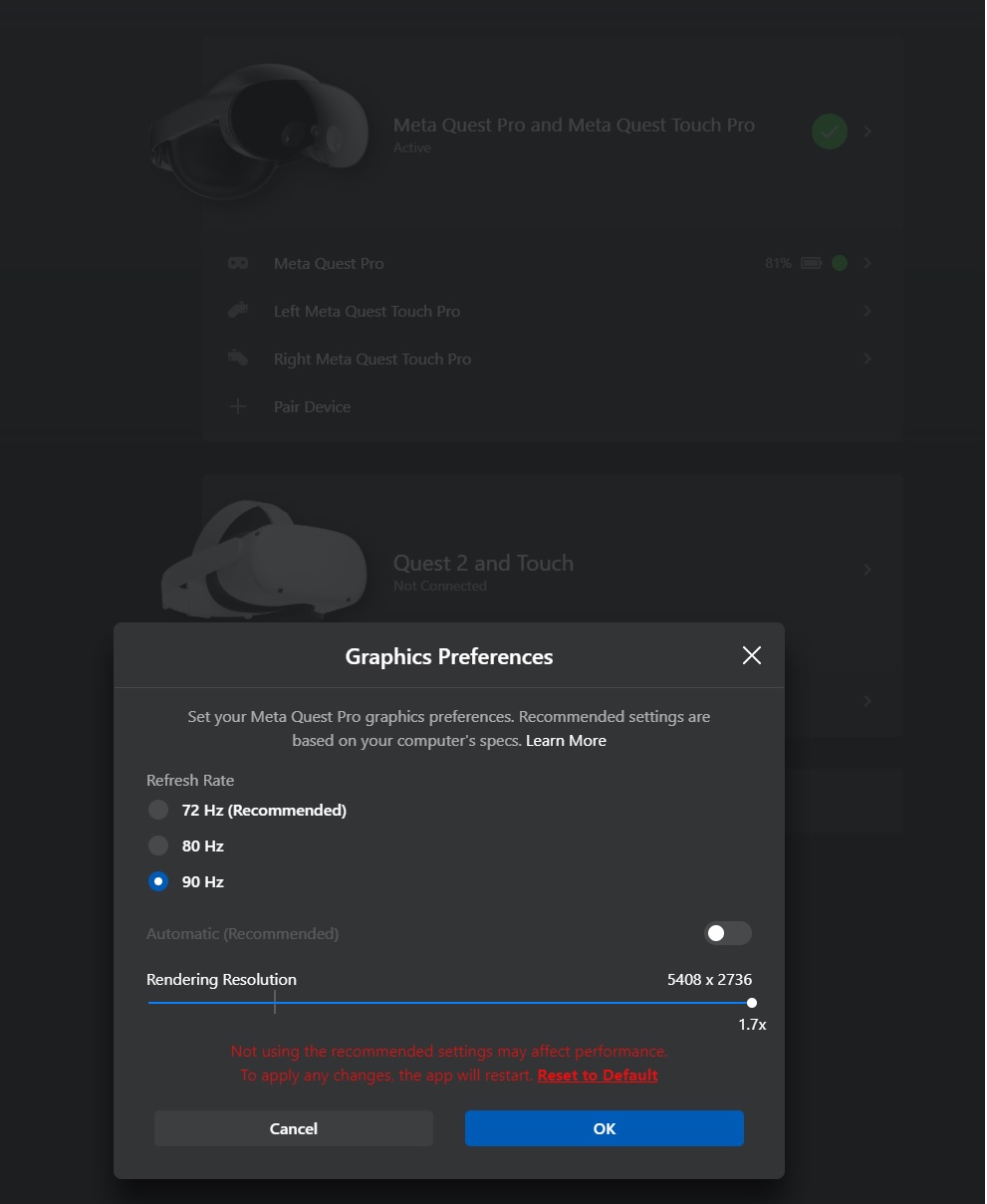Click the Meta Quest Pro headset icon
Viewport: 987px width, 1204px height.
[238, 263]
